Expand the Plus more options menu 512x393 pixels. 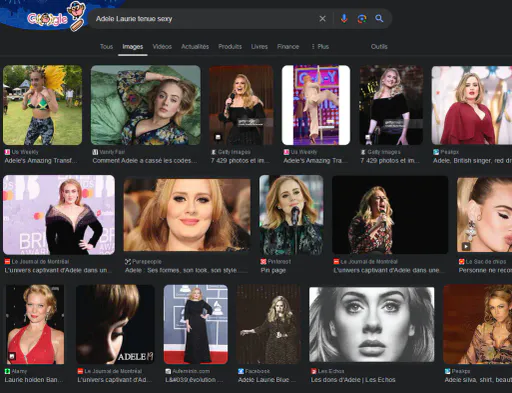coord(320,47)
